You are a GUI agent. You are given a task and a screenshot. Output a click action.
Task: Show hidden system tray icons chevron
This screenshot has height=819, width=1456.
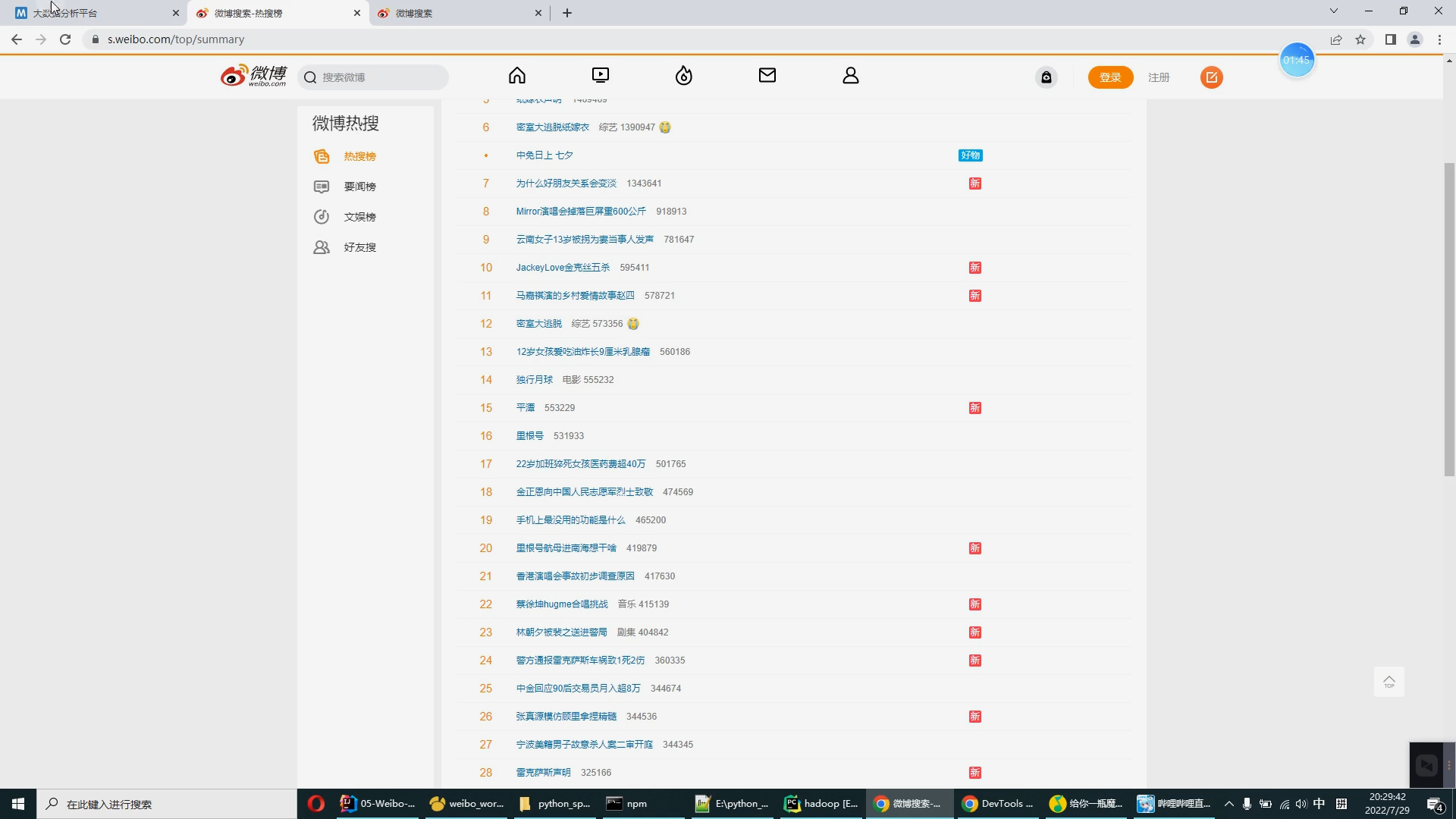point(1228,804)
